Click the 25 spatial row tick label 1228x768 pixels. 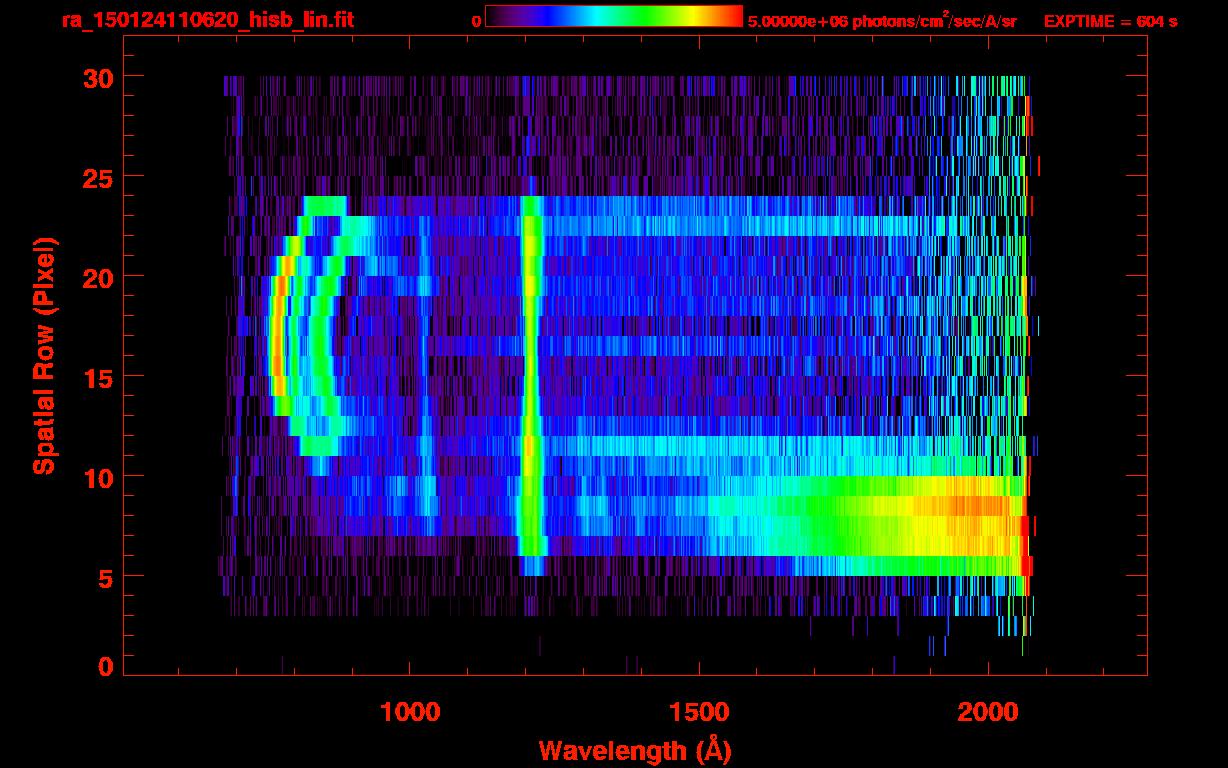pos(98,176)
